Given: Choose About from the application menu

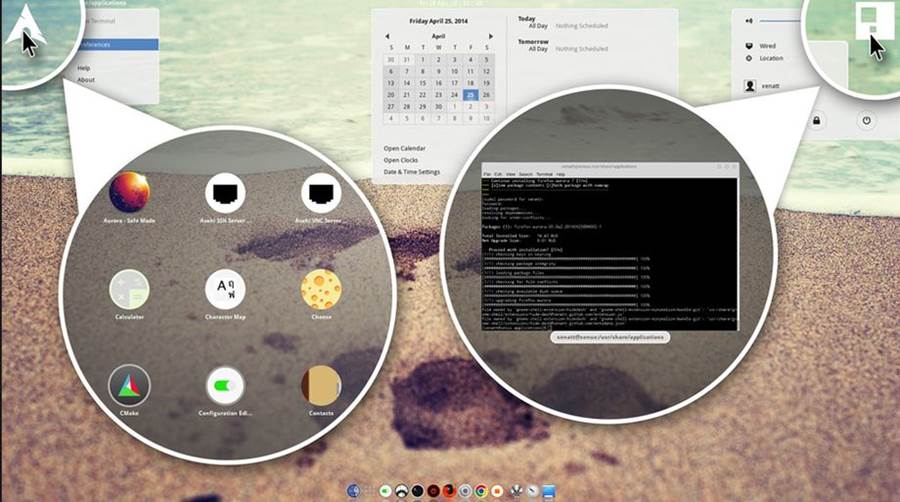Looking at the screenshot, I should (x=86, y=80).
